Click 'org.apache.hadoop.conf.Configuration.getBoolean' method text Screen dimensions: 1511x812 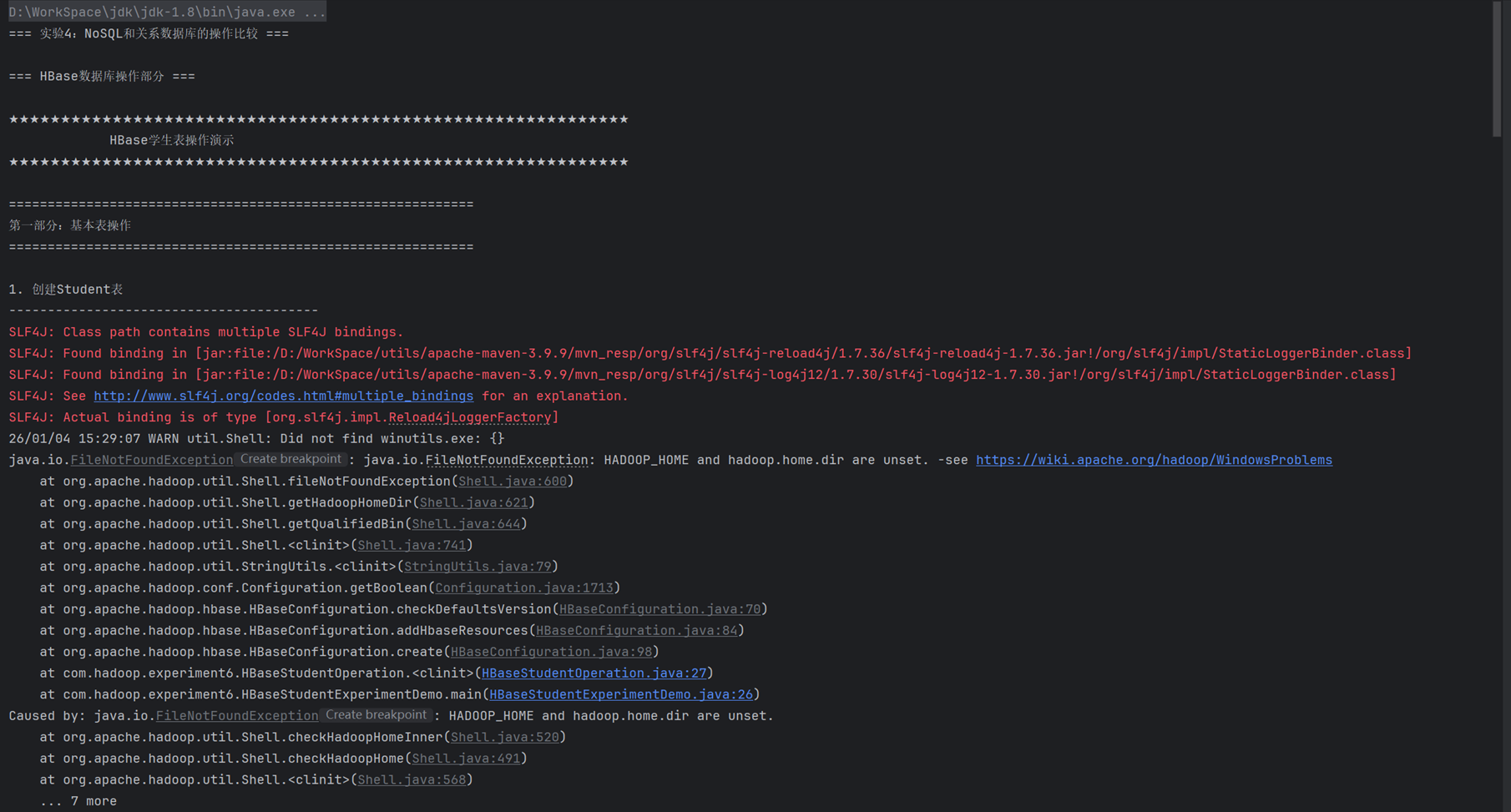tap(245, 588)
